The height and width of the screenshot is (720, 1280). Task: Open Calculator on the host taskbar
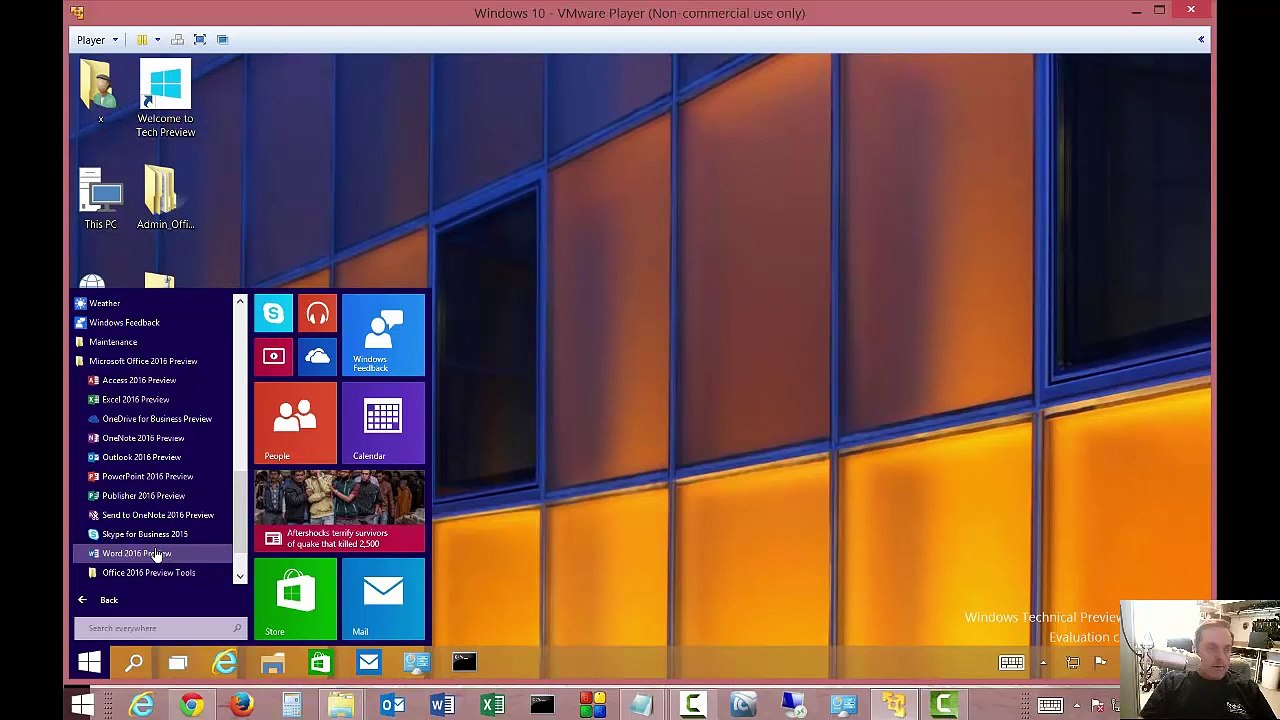click(x=291, y=705)
